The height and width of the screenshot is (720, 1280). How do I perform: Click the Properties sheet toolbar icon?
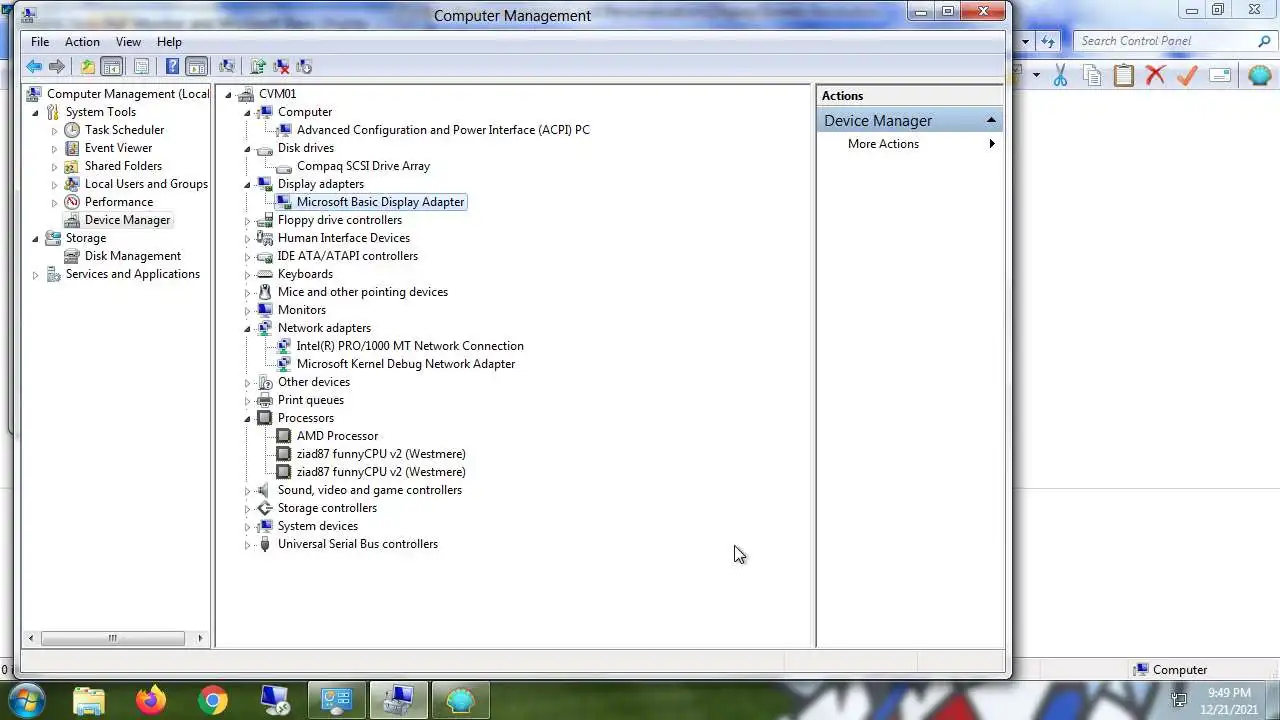pyautogui.click(x=141, y=66)
